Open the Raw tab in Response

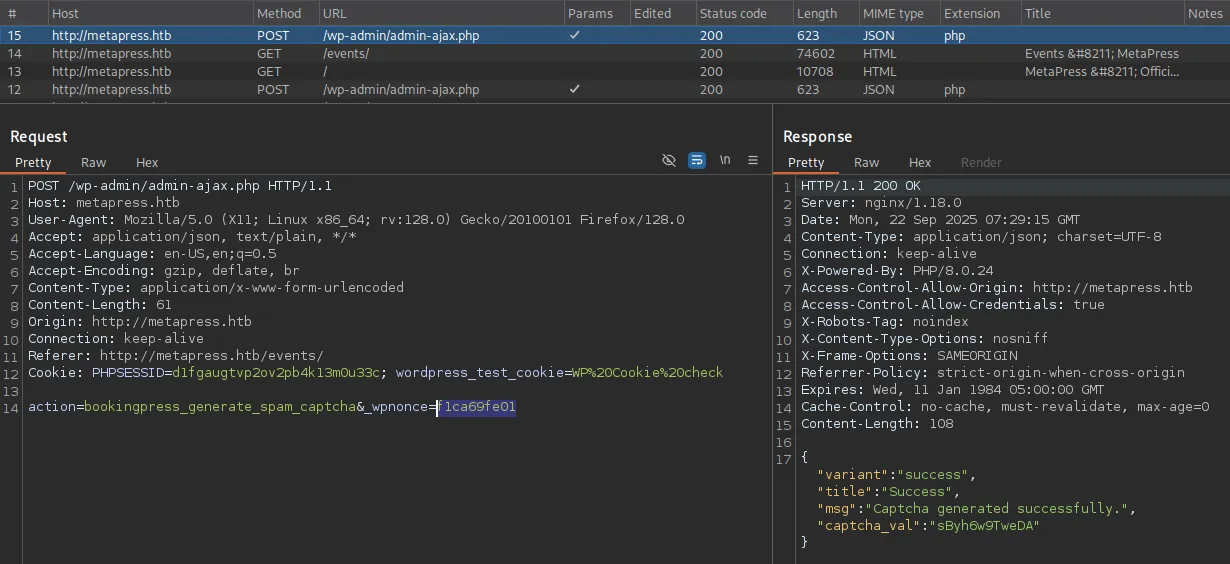click(866, 163)
